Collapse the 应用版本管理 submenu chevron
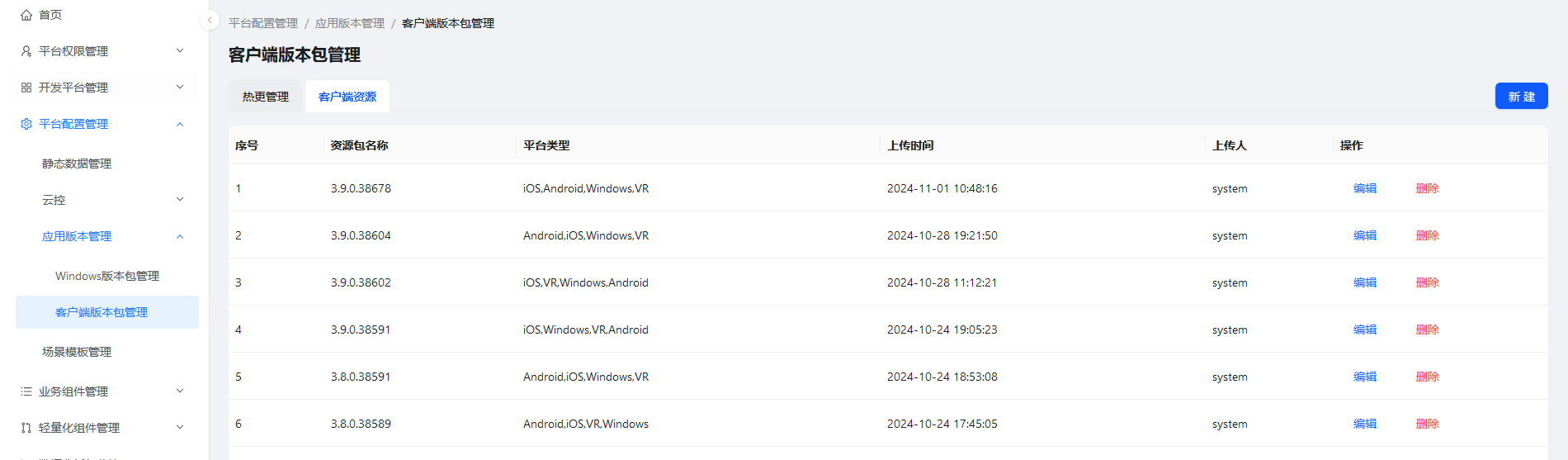The width and height of the screenshot is (1568, 460). tap(180, 236)
